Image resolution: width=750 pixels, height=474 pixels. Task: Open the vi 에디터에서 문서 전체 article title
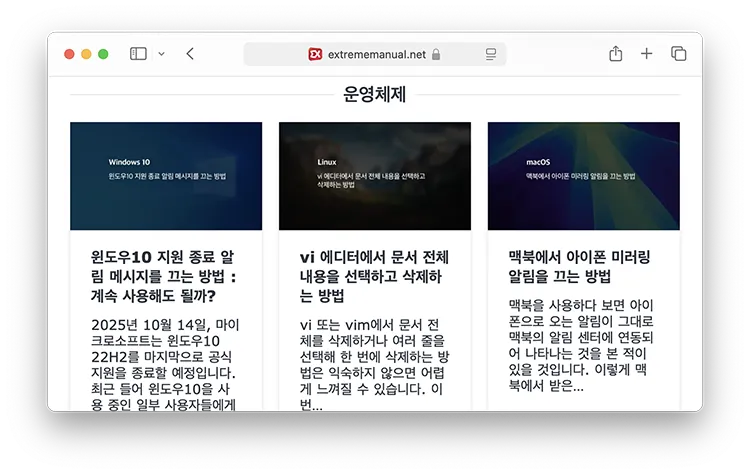(375, 276)
